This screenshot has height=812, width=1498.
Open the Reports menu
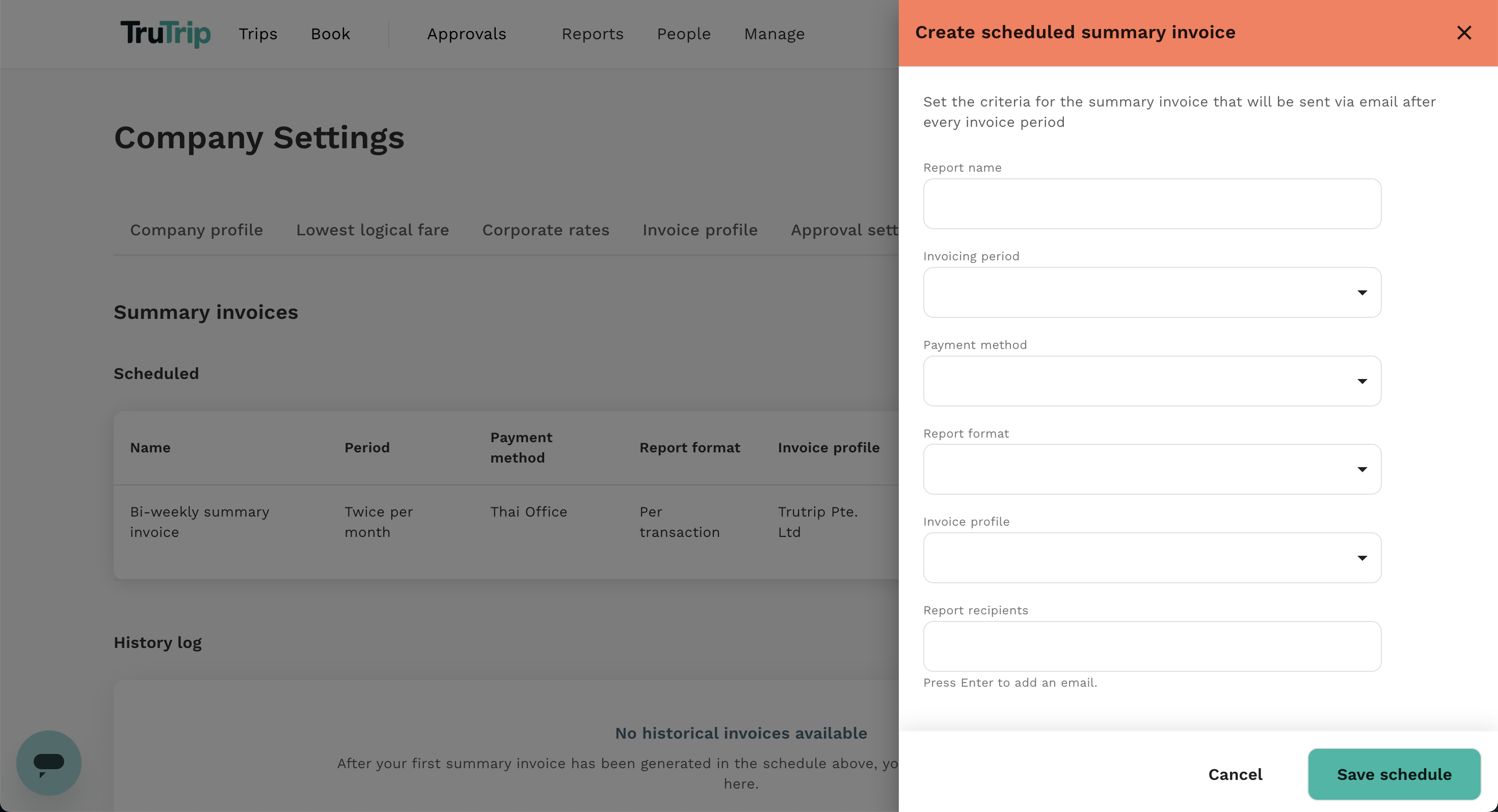point(593,34)
